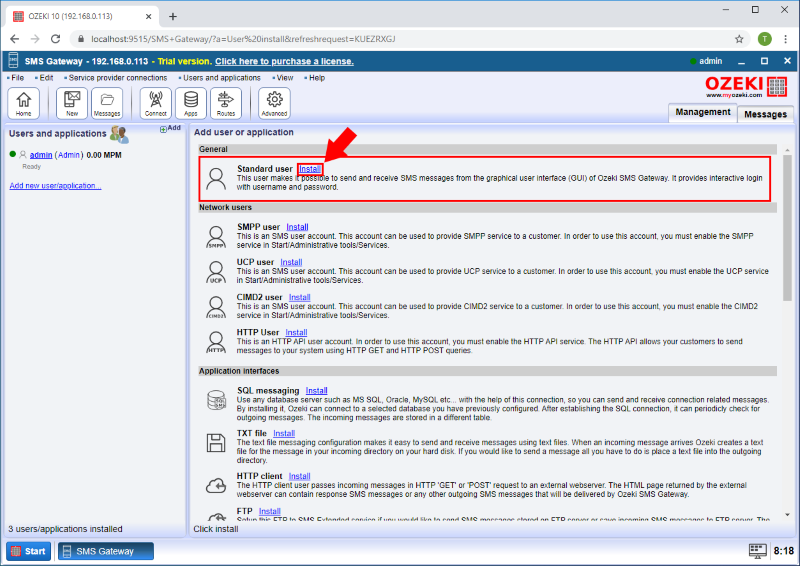This screenshot has height=566, width=800.
Task: Click the Connect antenna toolbar icon
Action: coord(156,103)
